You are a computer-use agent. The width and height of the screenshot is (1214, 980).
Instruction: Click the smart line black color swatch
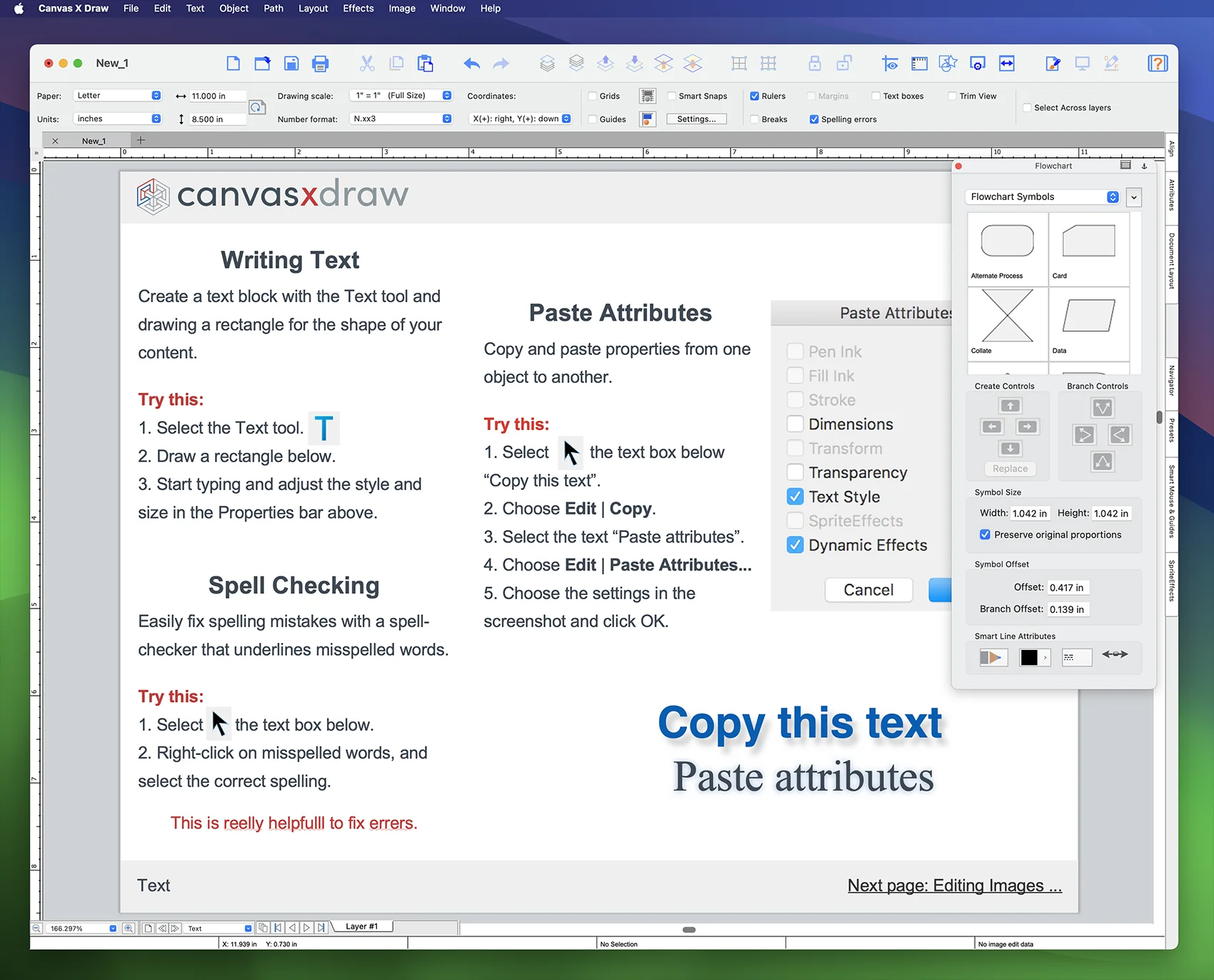click(1029, 657)
